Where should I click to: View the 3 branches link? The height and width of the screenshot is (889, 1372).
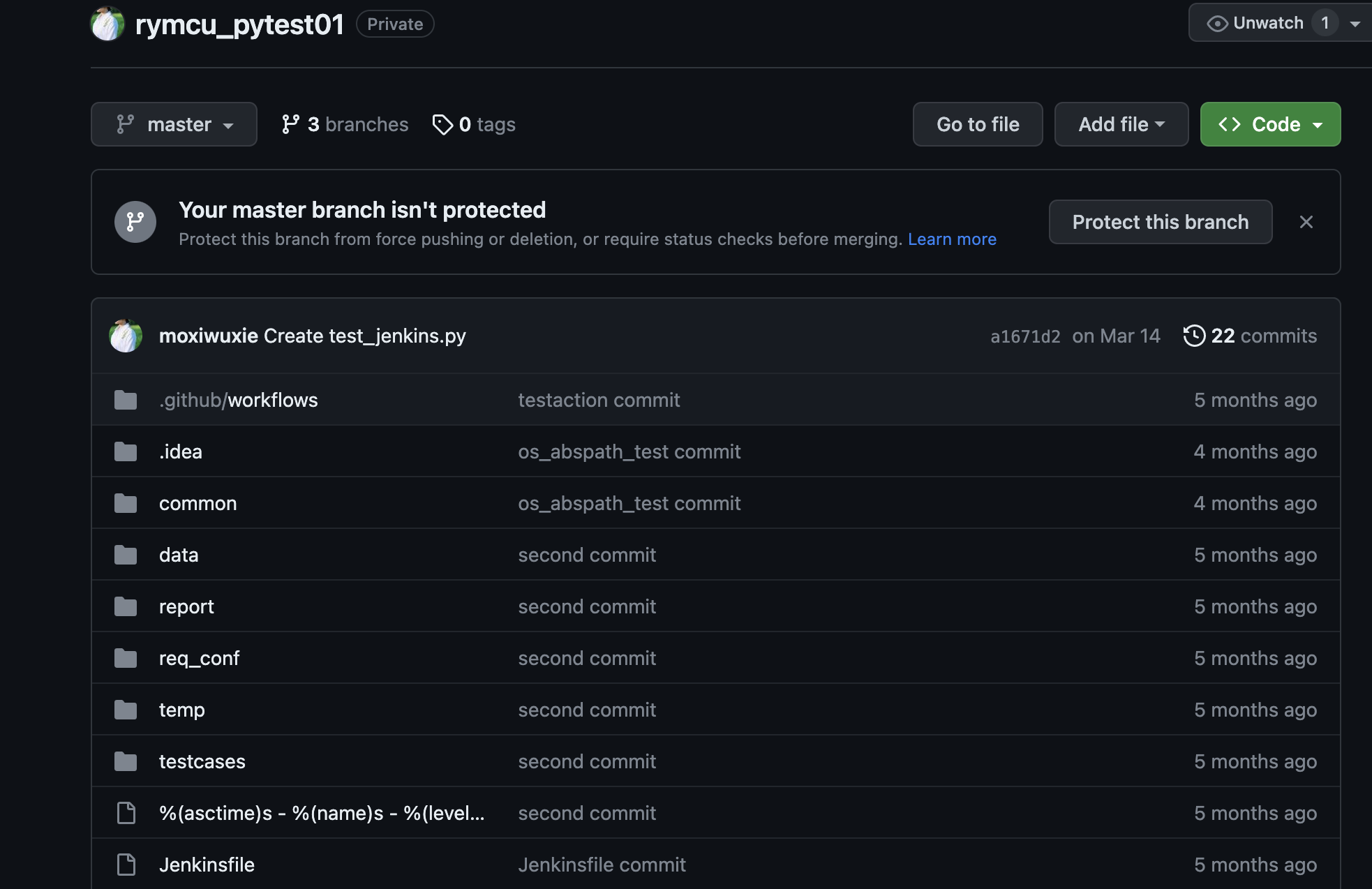point(345,124)
